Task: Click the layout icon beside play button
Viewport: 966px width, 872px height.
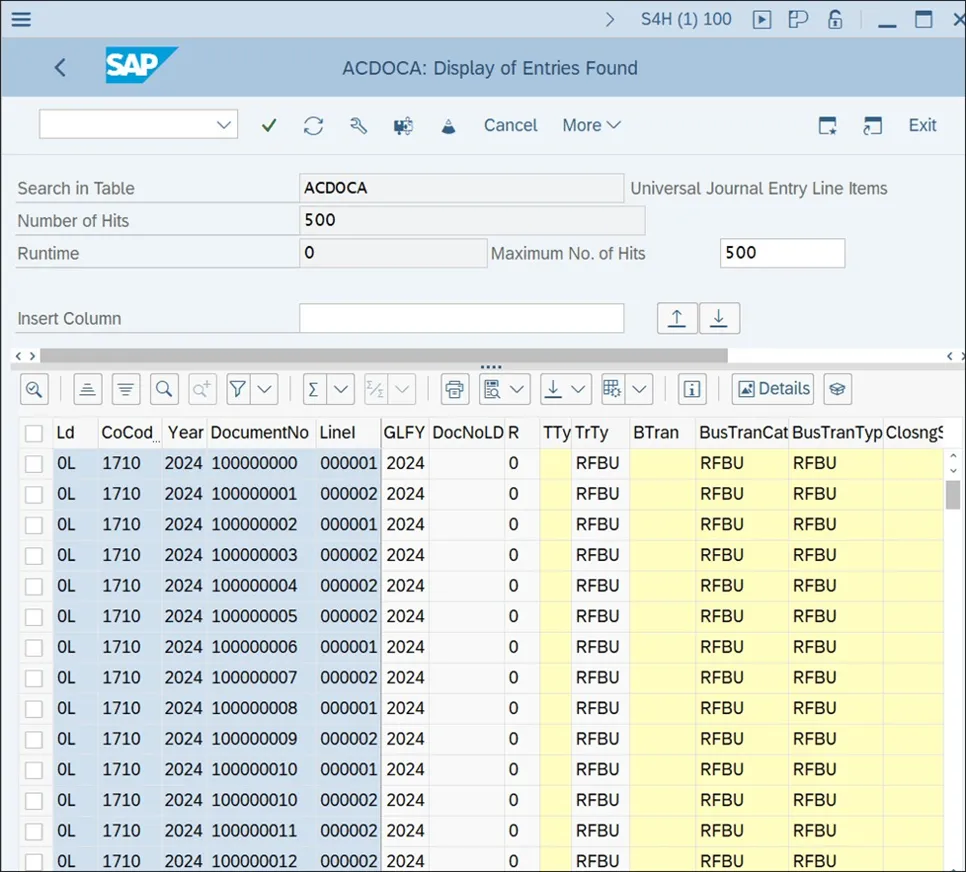Action: (798, 20)
